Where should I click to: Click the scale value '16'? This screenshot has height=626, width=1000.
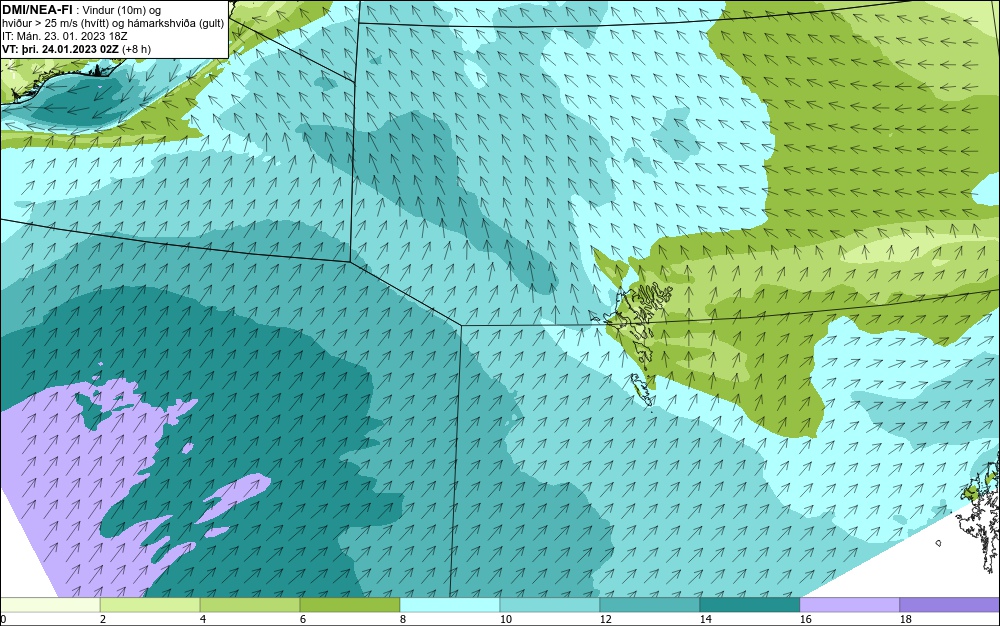coord(805,619)
